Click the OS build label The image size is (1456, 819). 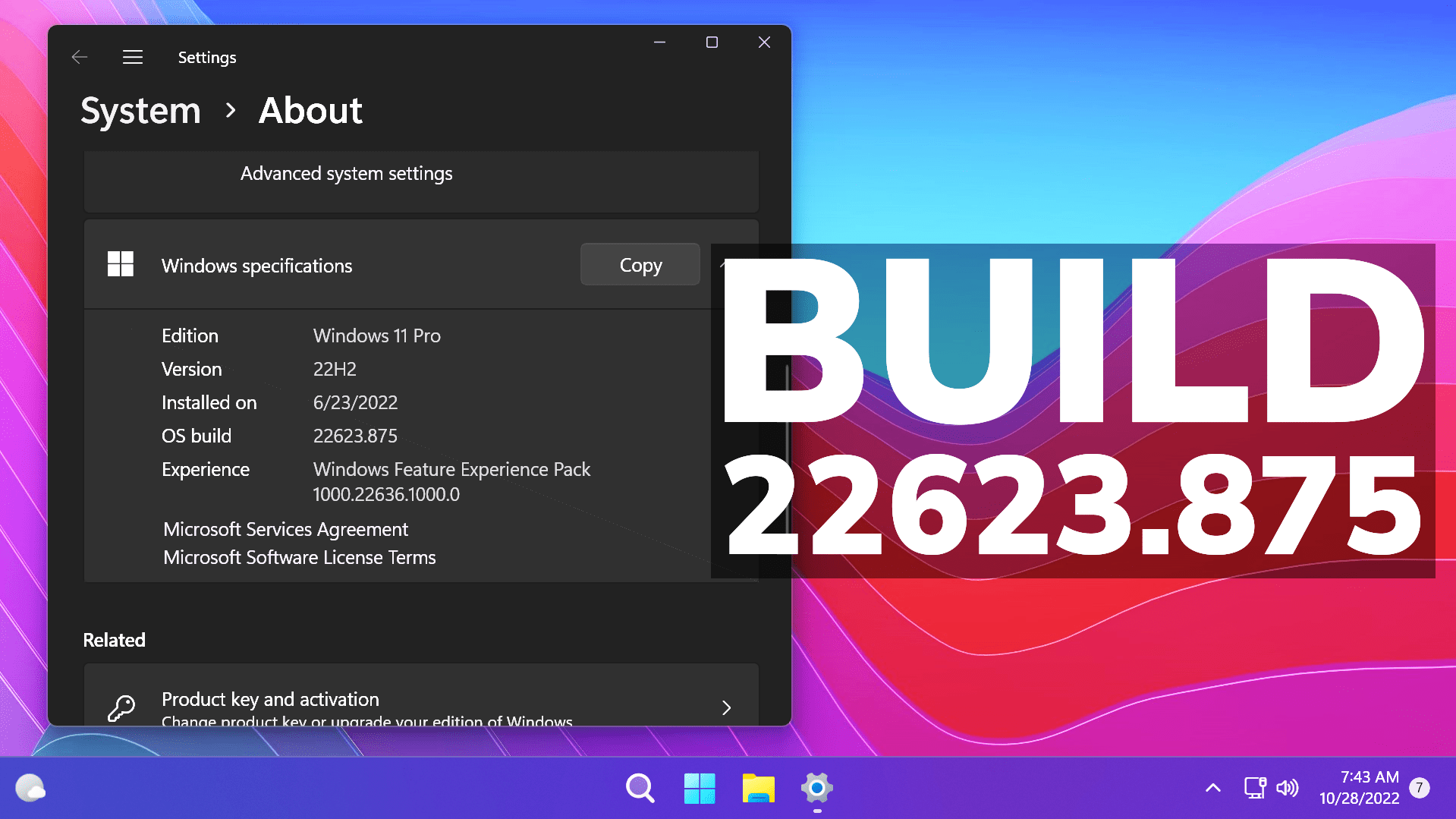(197, 436)
